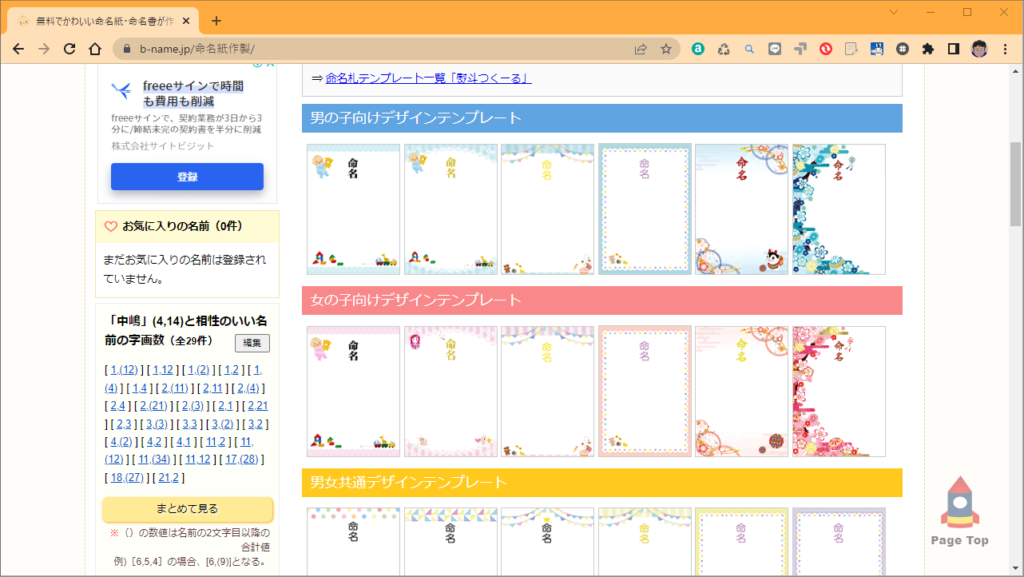
Task: Go to the browser home page
Action: pos(95,49)
